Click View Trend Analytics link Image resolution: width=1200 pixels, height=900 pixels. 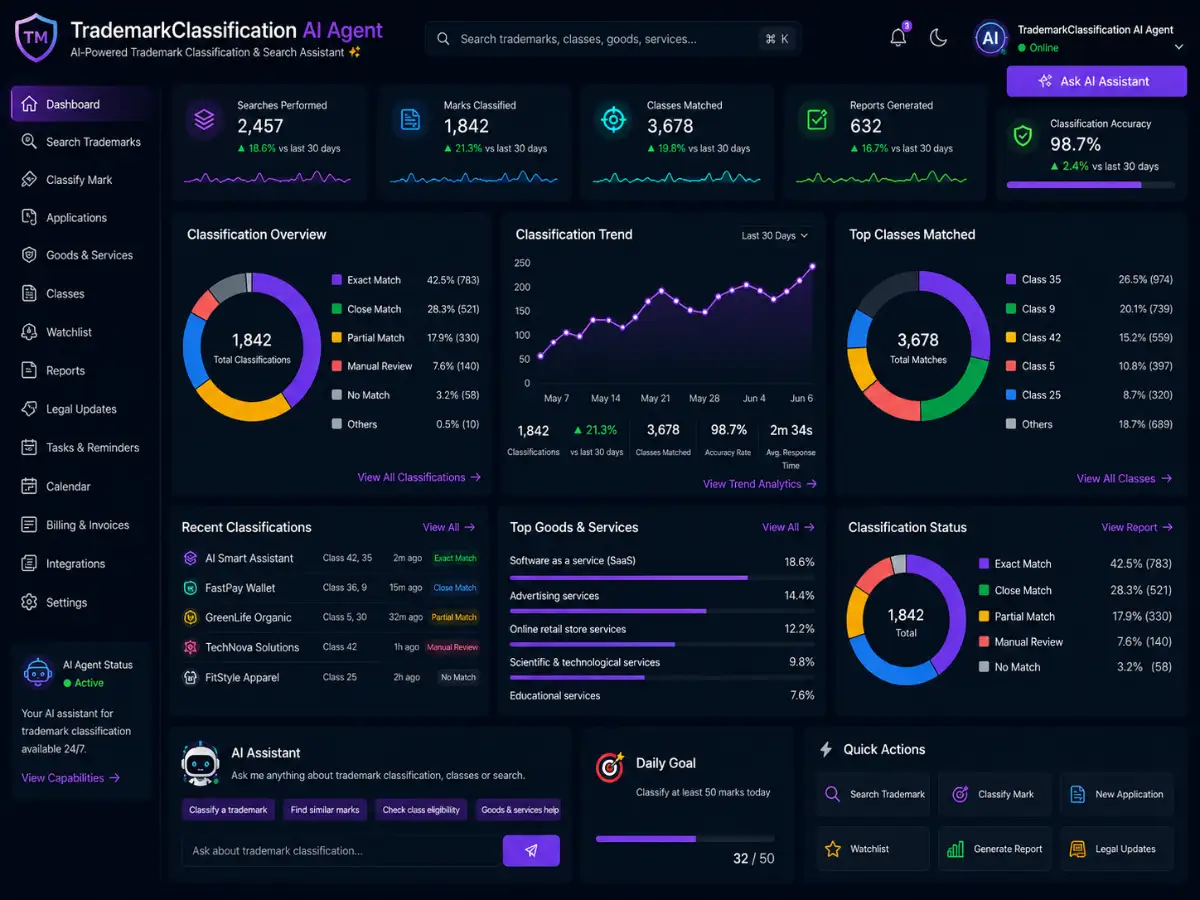coord(760,484)
